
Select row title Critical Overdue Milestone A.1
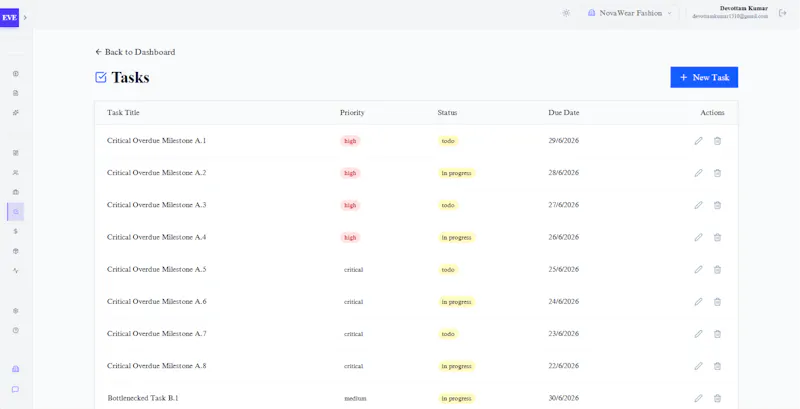[x=157, y=141]
